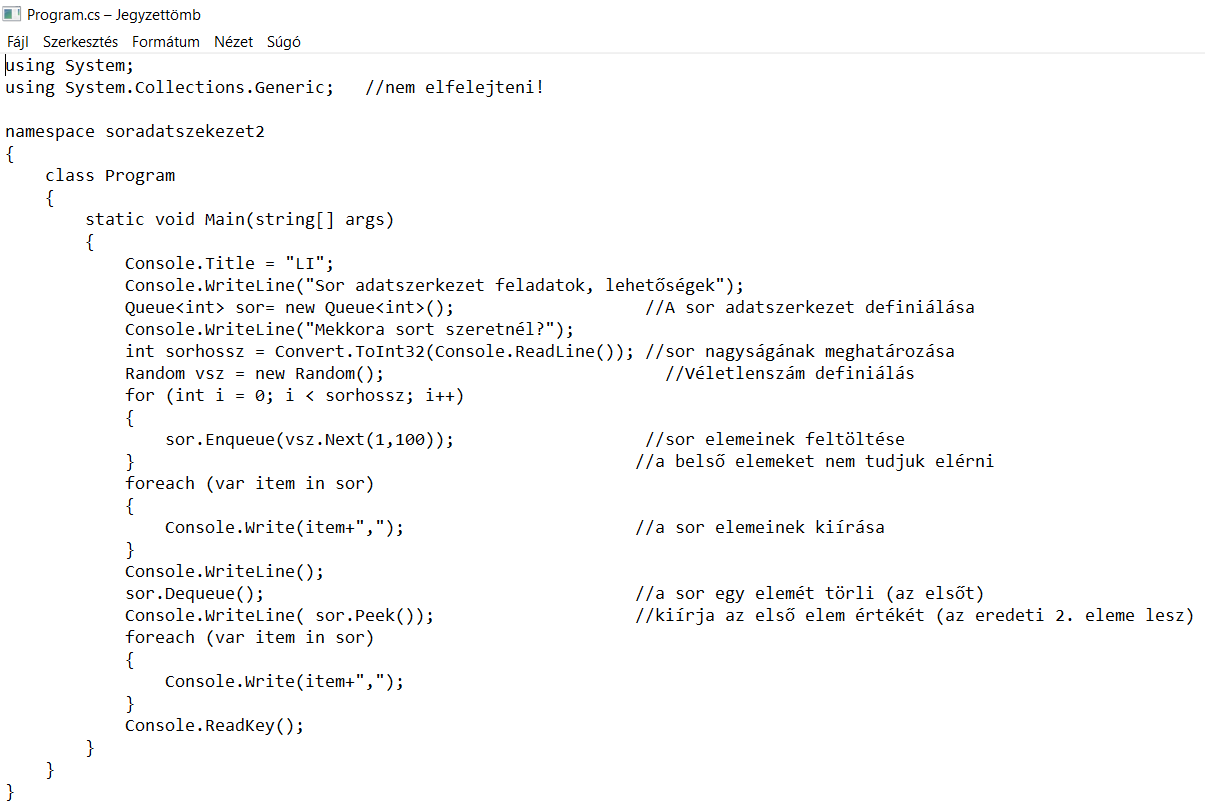The image size is (1205, 802).
Task: Place cursor on the 'using System;' line
Action: click(69, 66)
